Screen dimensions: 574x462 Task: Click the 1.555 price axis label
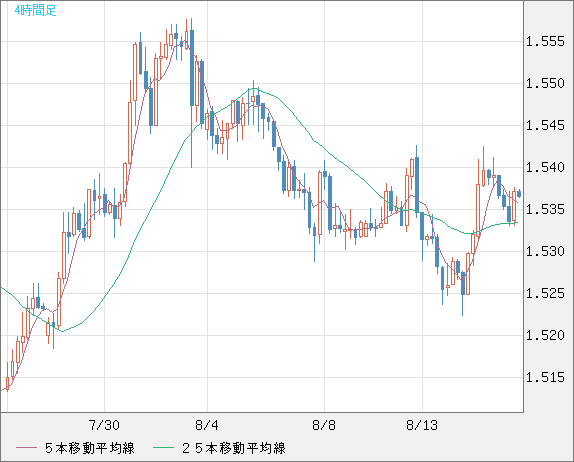point(545,41)
